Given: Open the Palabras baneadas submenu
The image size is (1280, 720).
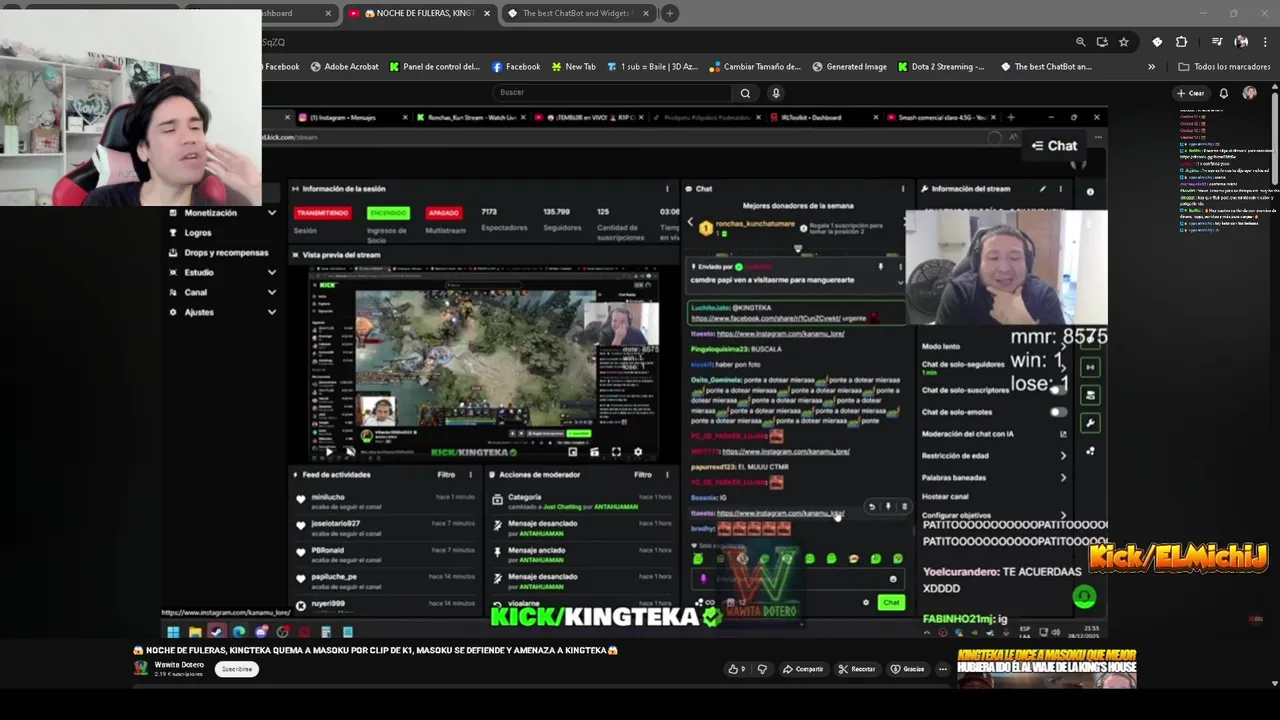Looking at the screenshot, I should click(x=994, y=478).
